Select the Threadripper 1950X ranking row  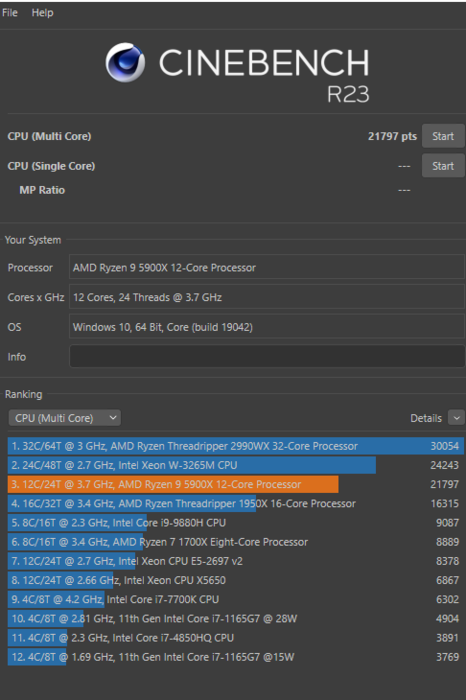point(236,504)
